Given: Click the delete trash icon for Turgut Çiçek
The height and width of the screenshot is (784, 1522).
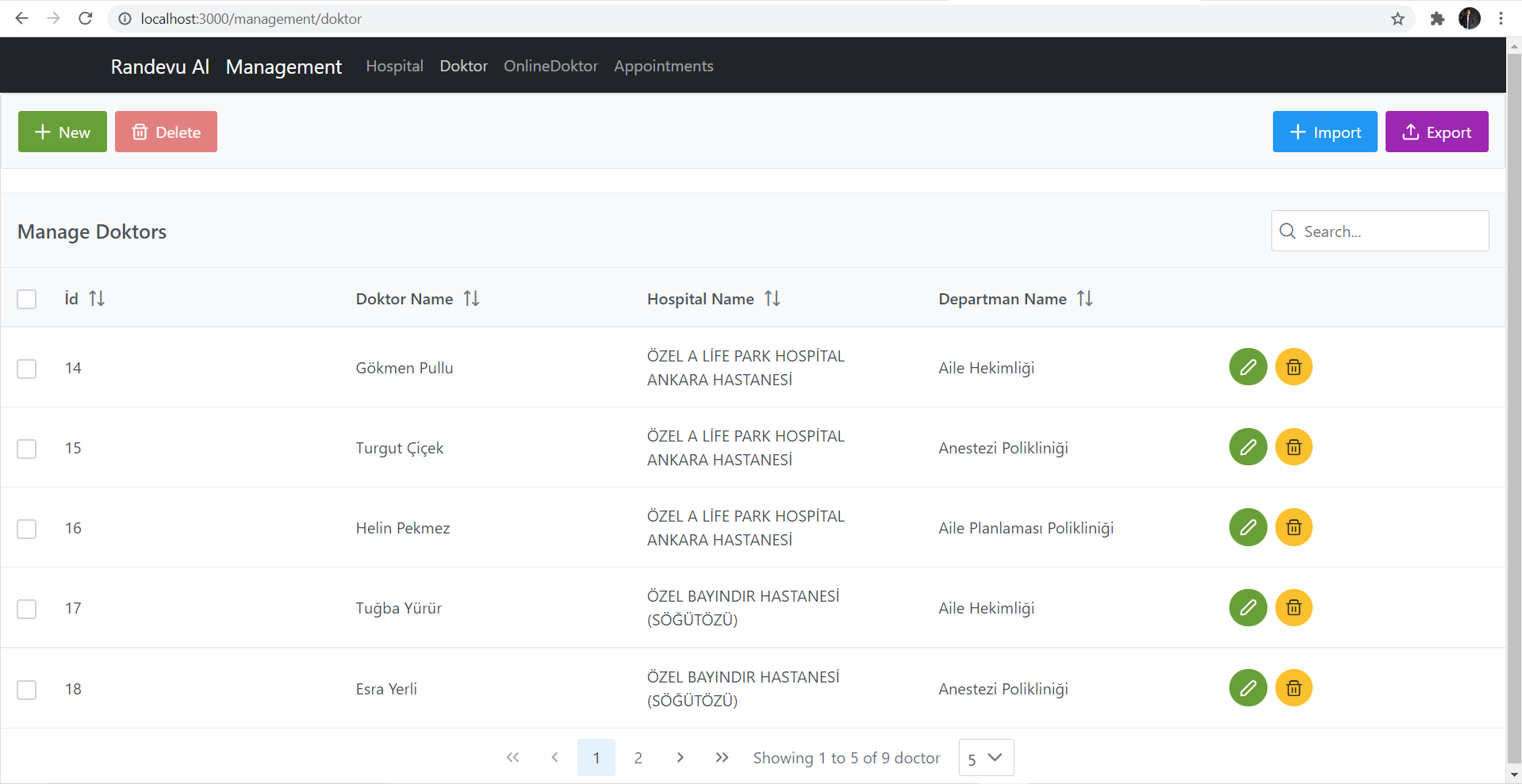Looking at the screenshot, I should pyautogui.click(x=1293, y=446).
